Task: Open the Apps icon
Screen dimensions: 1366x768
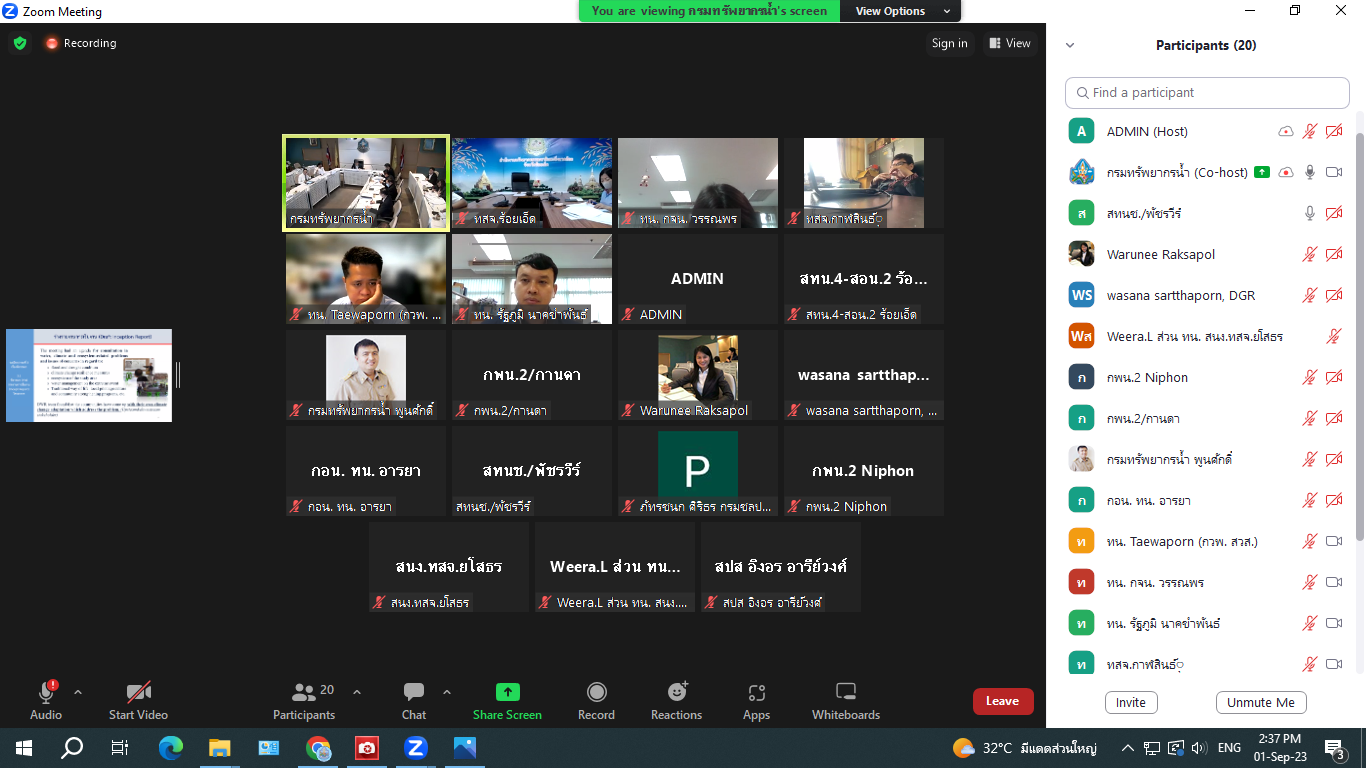Action: [756, 693]
